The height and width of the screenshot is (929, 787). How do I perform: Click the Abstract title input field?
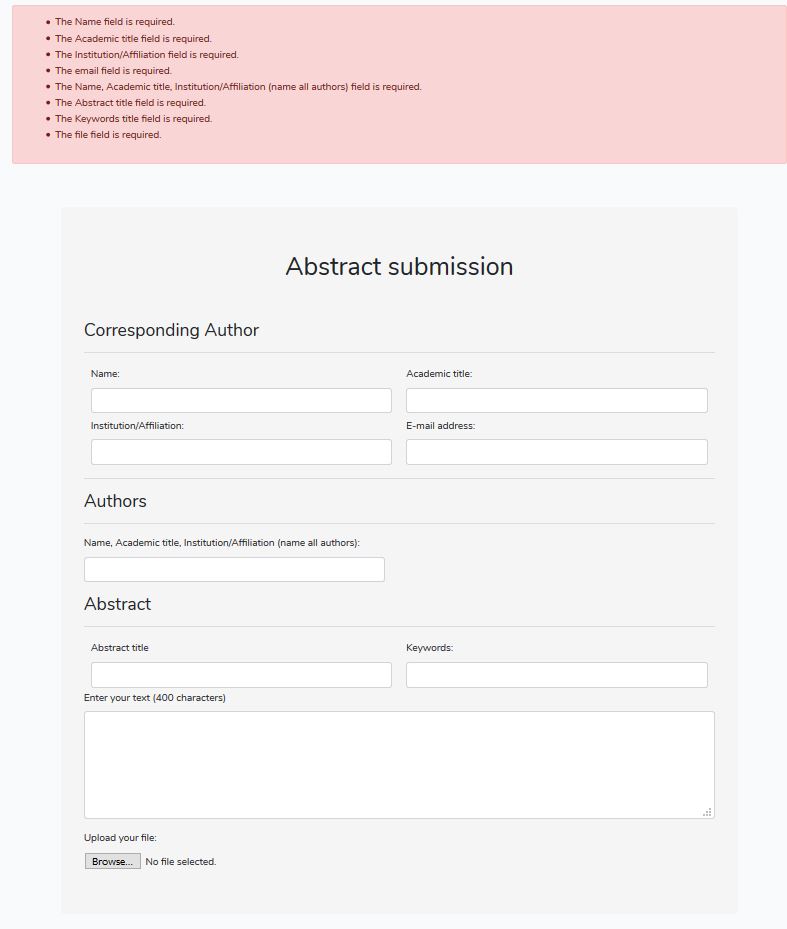[x=240, y=674]
